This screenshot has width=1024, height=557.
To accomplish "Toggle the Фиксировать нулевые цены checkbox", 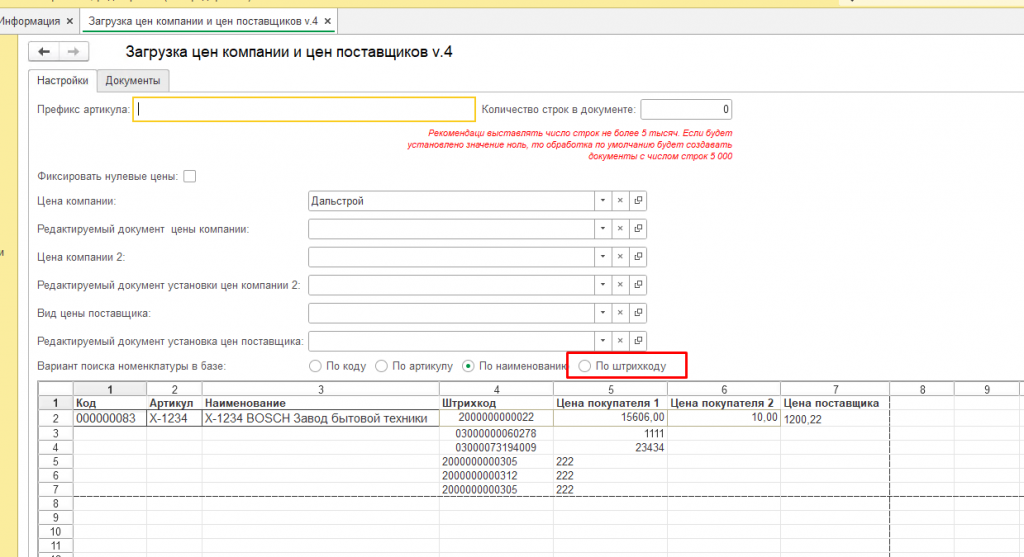I will click(190, 177).
